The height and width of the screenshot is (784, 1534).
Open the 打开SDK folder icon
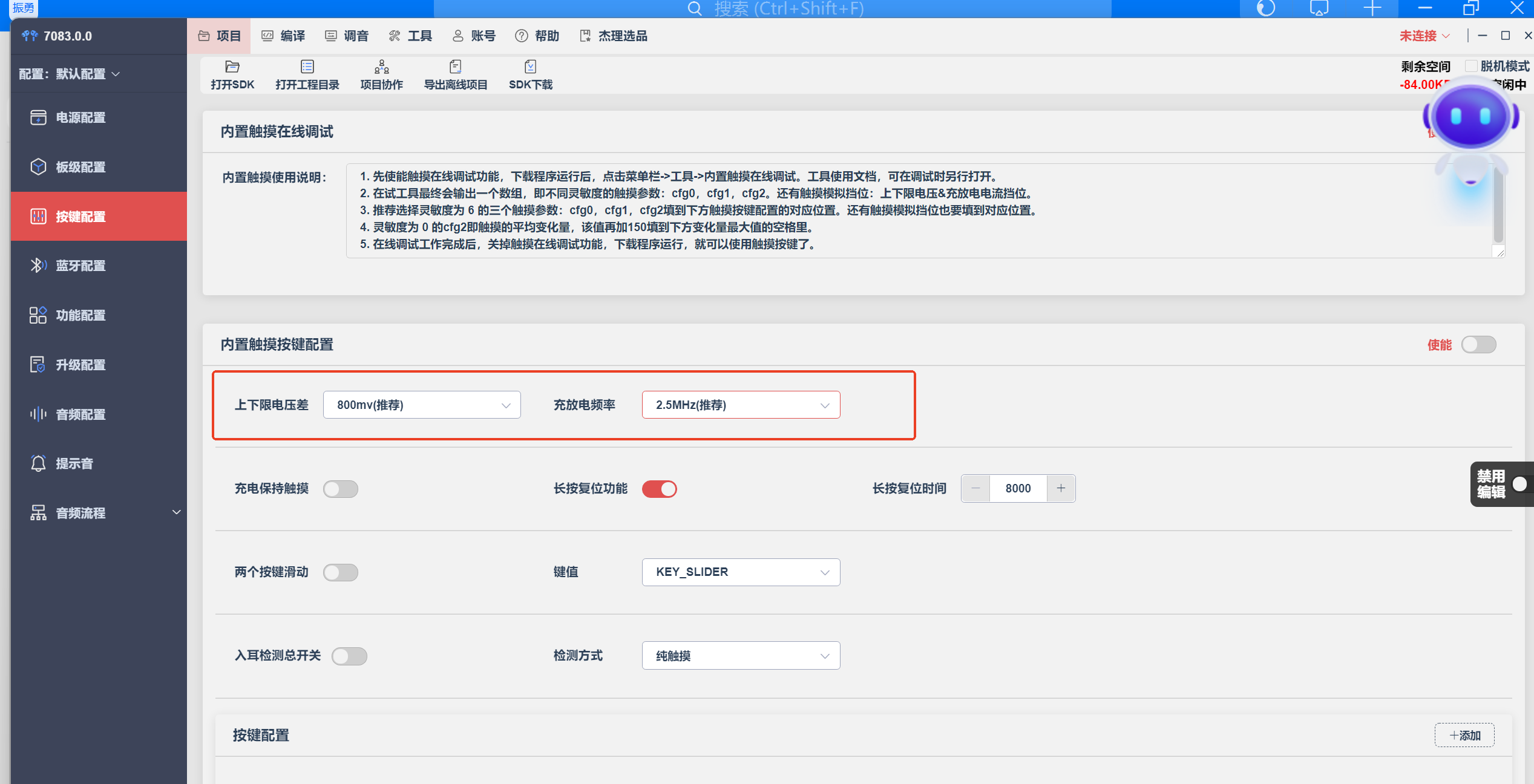232,67
